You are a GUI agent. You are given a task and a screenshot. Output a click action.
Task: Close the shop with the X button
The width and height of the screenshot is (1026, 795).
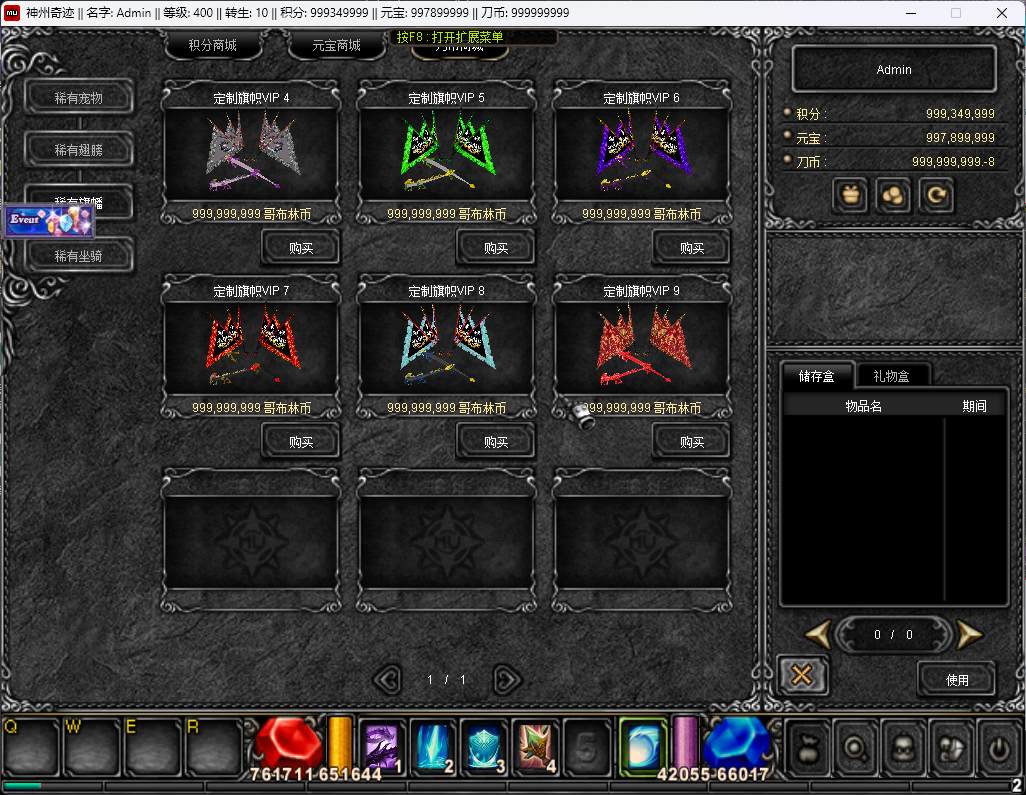tap(801, 676)
